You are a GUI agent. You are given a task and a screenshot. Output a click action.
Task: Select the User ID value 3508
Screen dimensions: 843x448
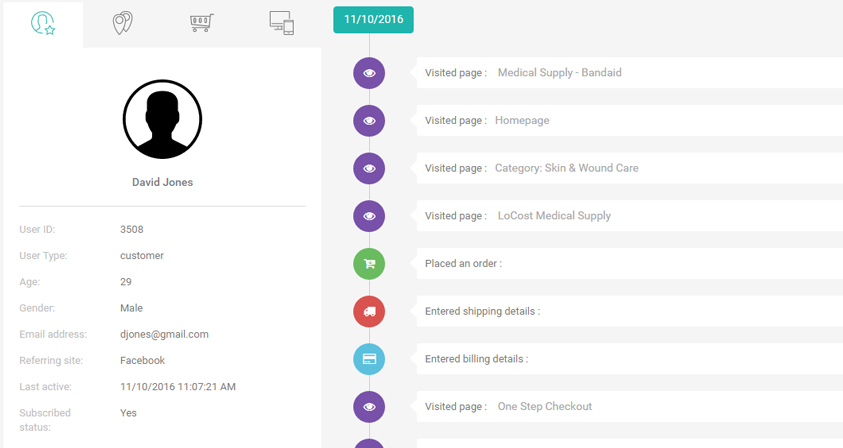pos(132,230)
